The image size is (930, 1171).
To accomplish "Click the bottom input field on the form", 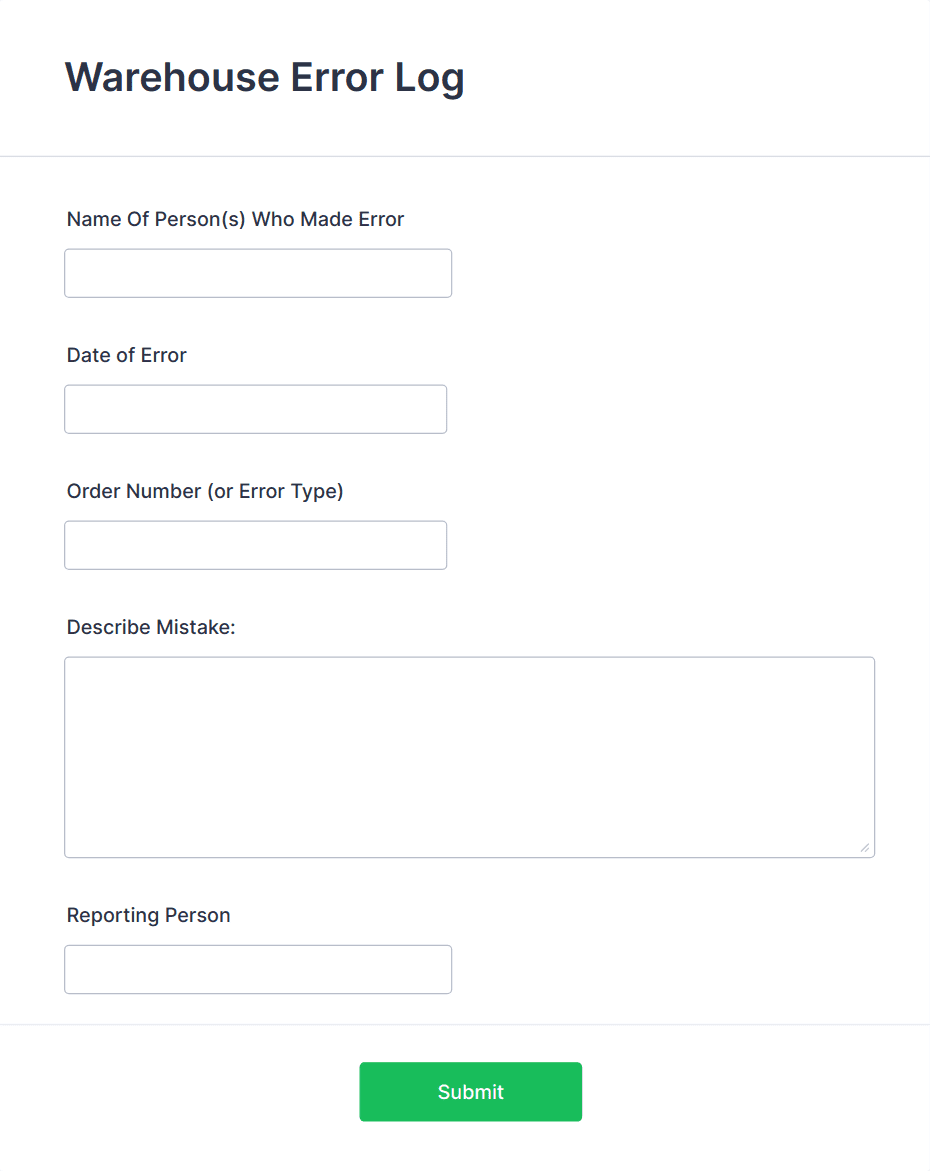I will pos(257,968).
